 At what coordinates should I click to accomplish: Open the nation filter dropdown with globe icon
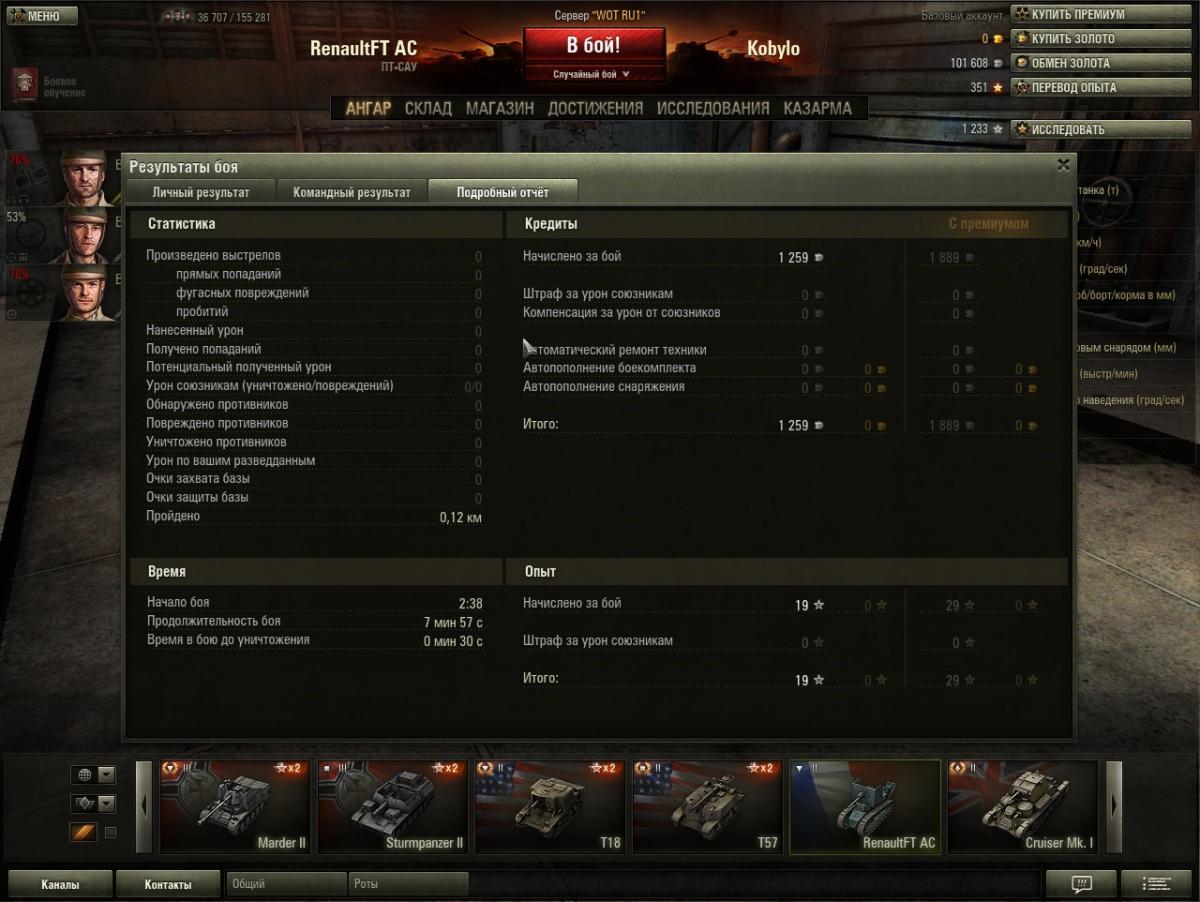point(93,775)
